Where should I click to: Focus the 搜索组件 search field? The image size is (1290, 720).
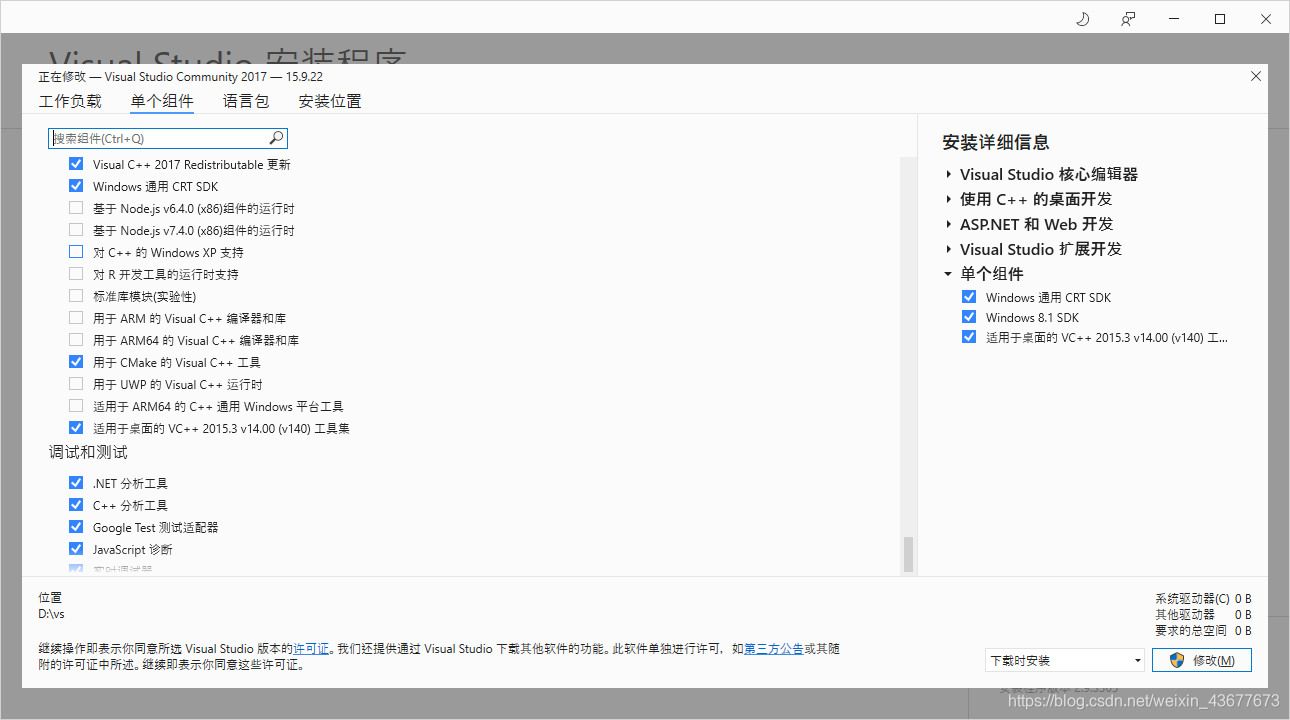[x=168, y=138]
